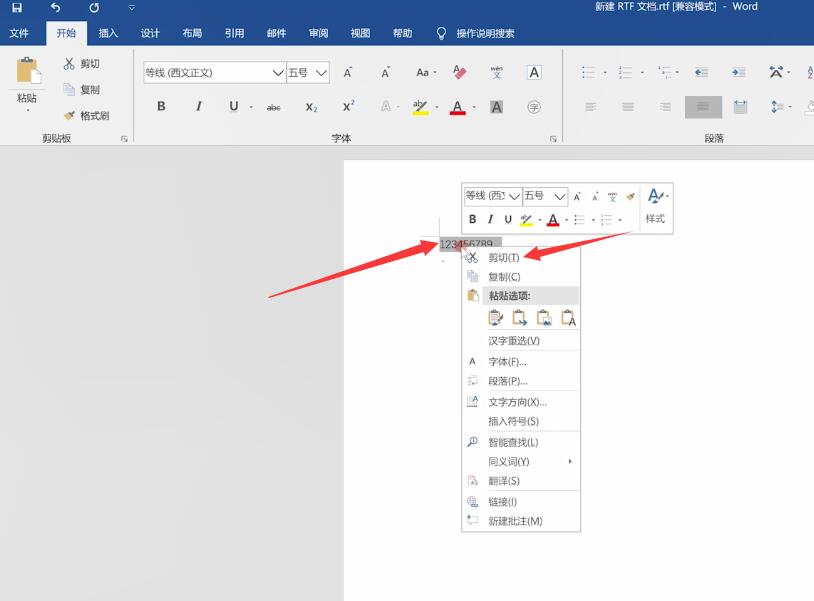Redo the last action
814x601 pixels.
[94, 8]
